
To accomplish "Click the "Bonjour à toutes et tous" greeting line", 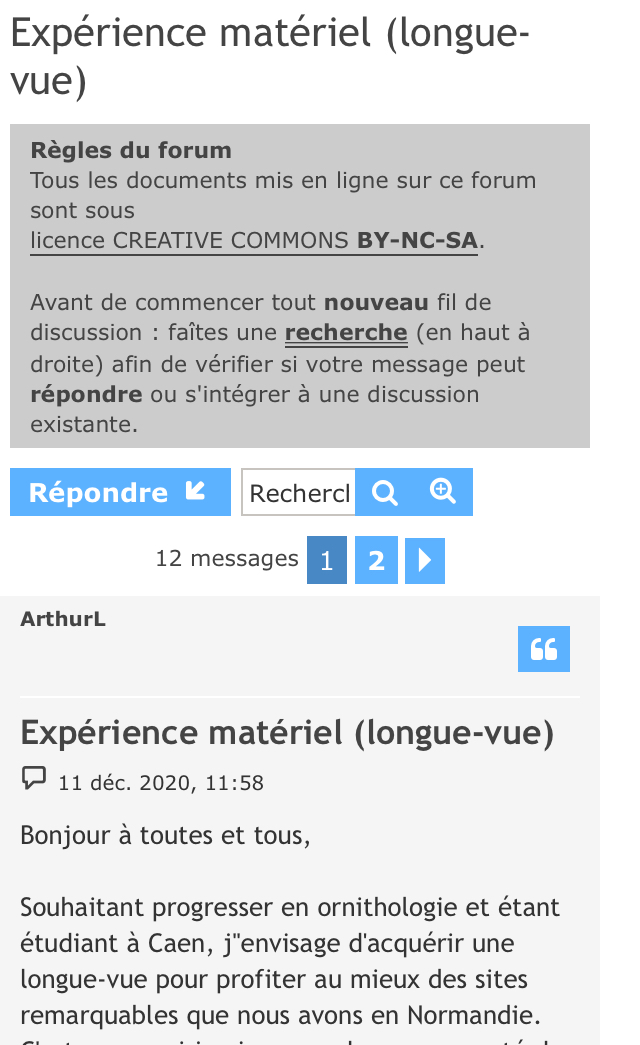I will (x=166, y=835).
